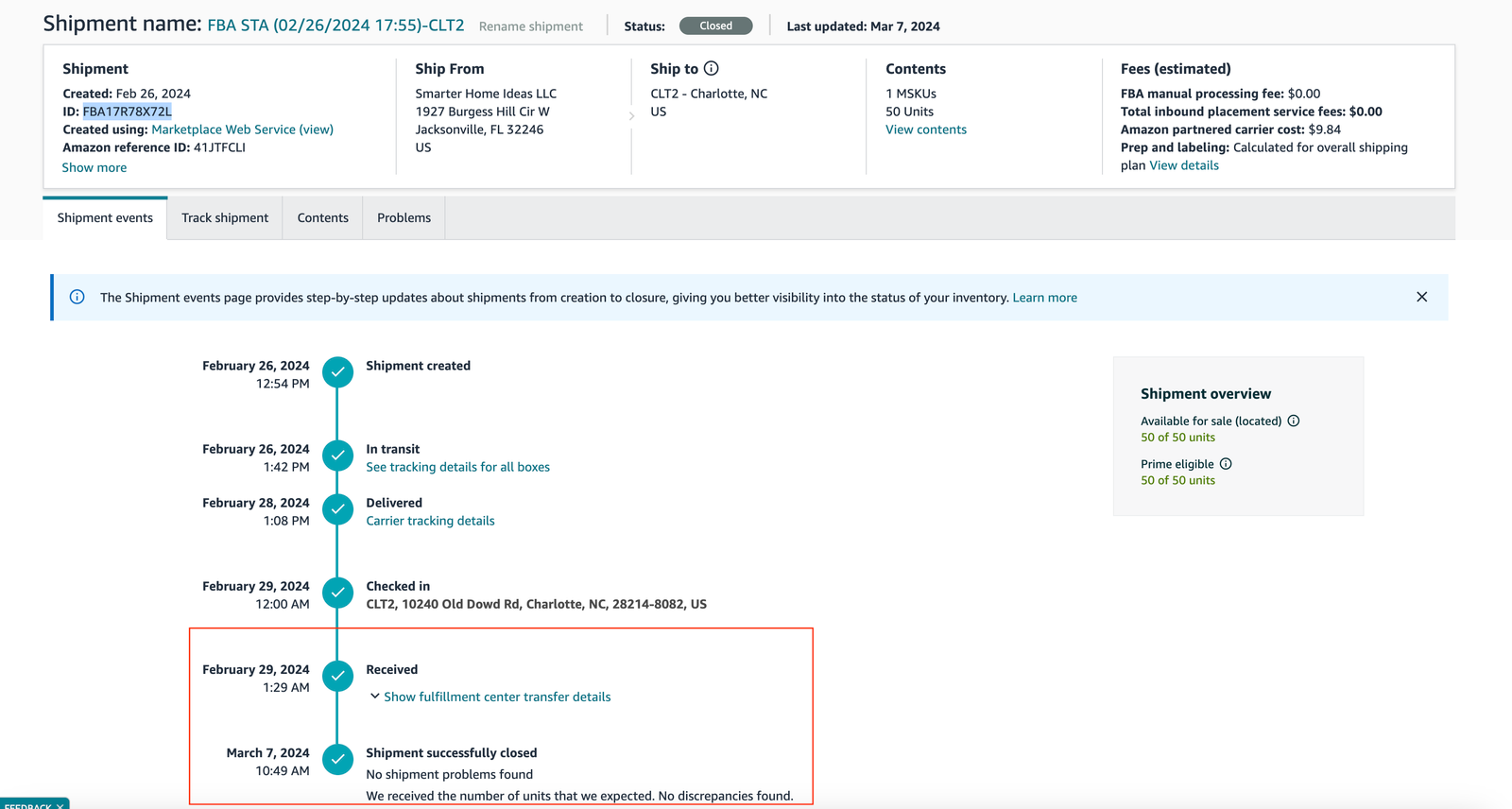Open View details for prep and labeling
The height and width of the screenshot is (809, 1512).
(x=1184, y=165)
